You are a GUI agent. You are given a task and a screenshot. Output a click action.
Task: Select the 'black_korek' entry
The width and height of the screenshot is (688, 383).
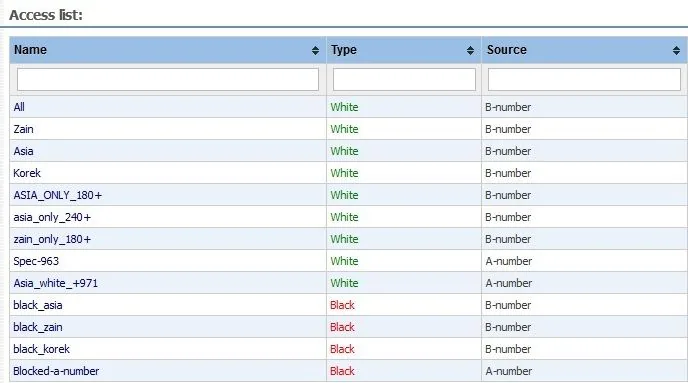(x=41, y=349)
